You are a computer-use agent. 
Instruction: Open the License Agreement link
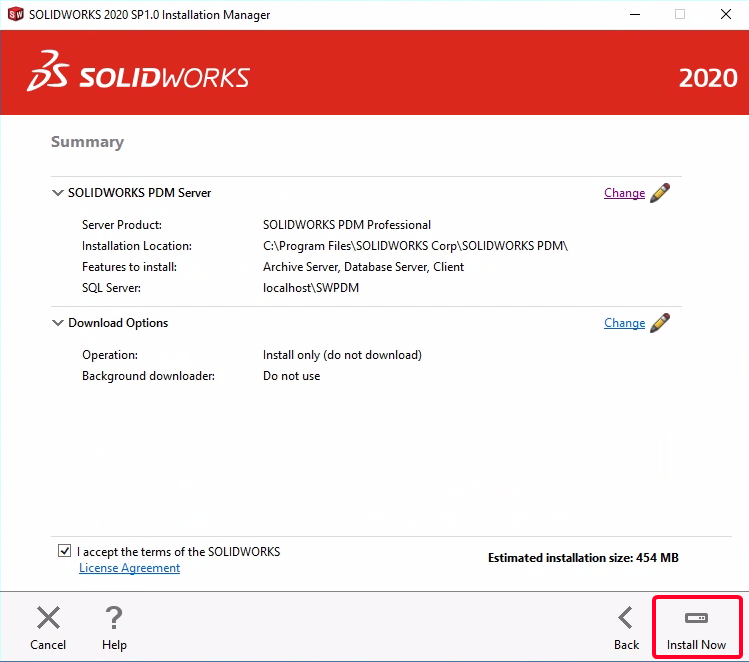pos(129,568)
